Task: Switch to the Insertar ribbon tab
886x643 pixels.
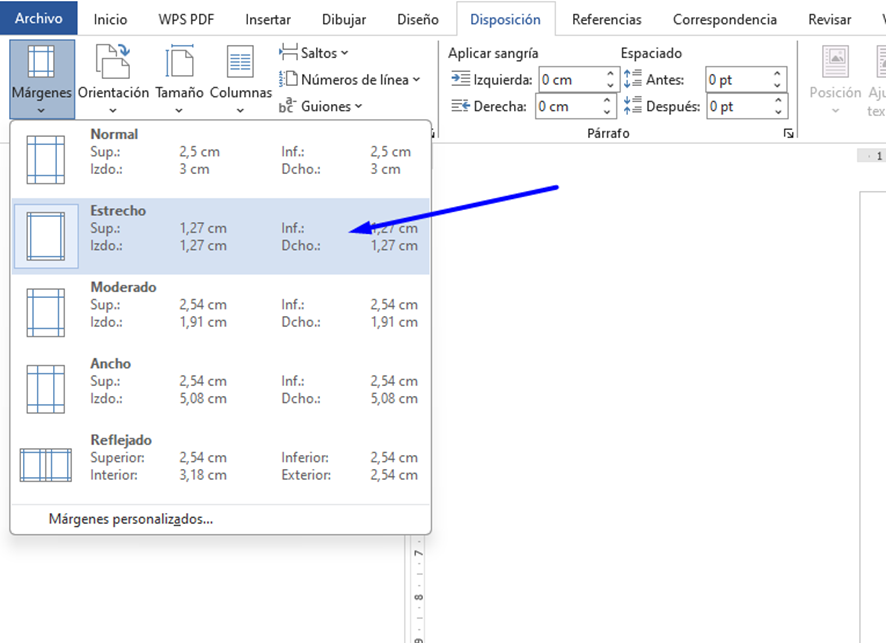Action: (268, 19)
